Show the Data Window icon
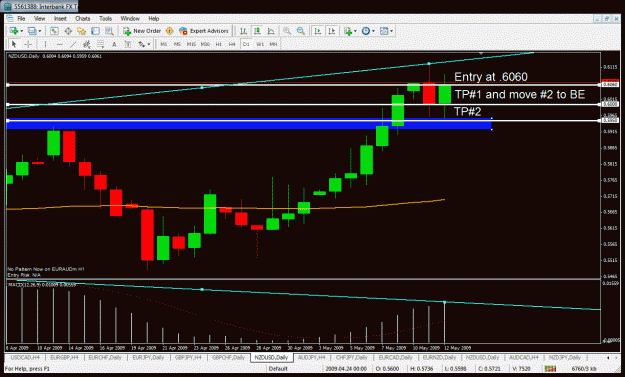Image resolution: width=625 pixels, height=377 pixels. point(68,31)
